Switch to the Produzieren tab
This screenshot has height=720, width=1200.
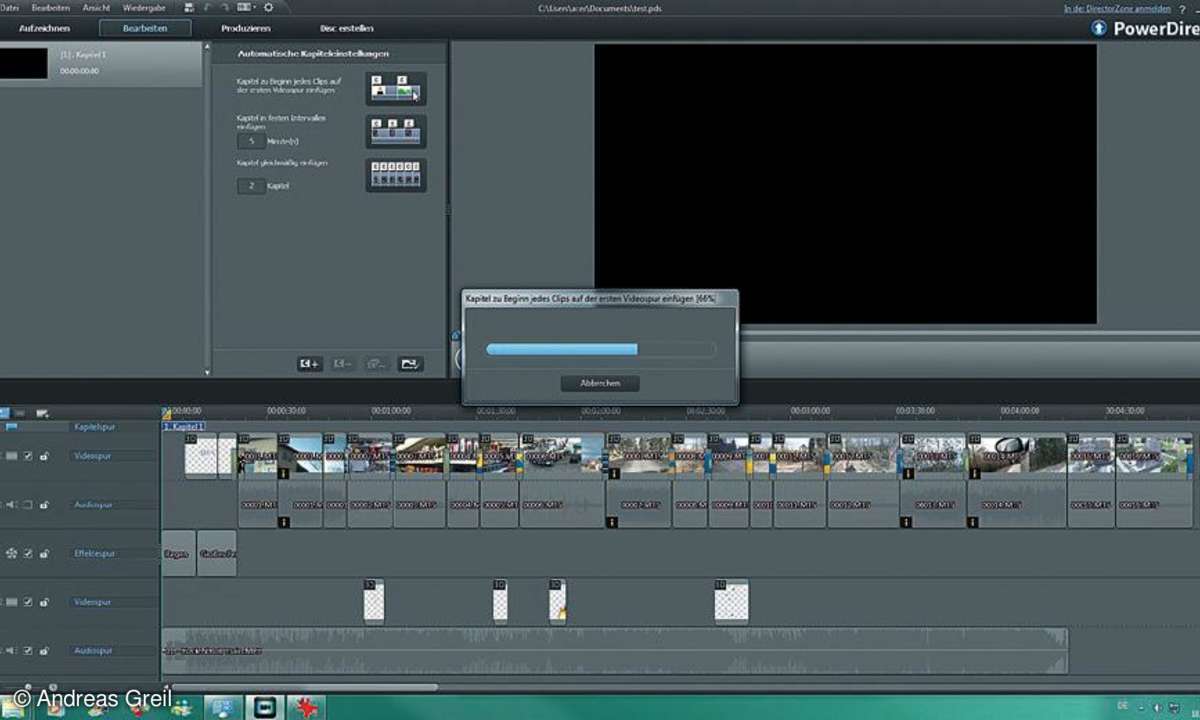pyautogui.click(x=246, y=28)
